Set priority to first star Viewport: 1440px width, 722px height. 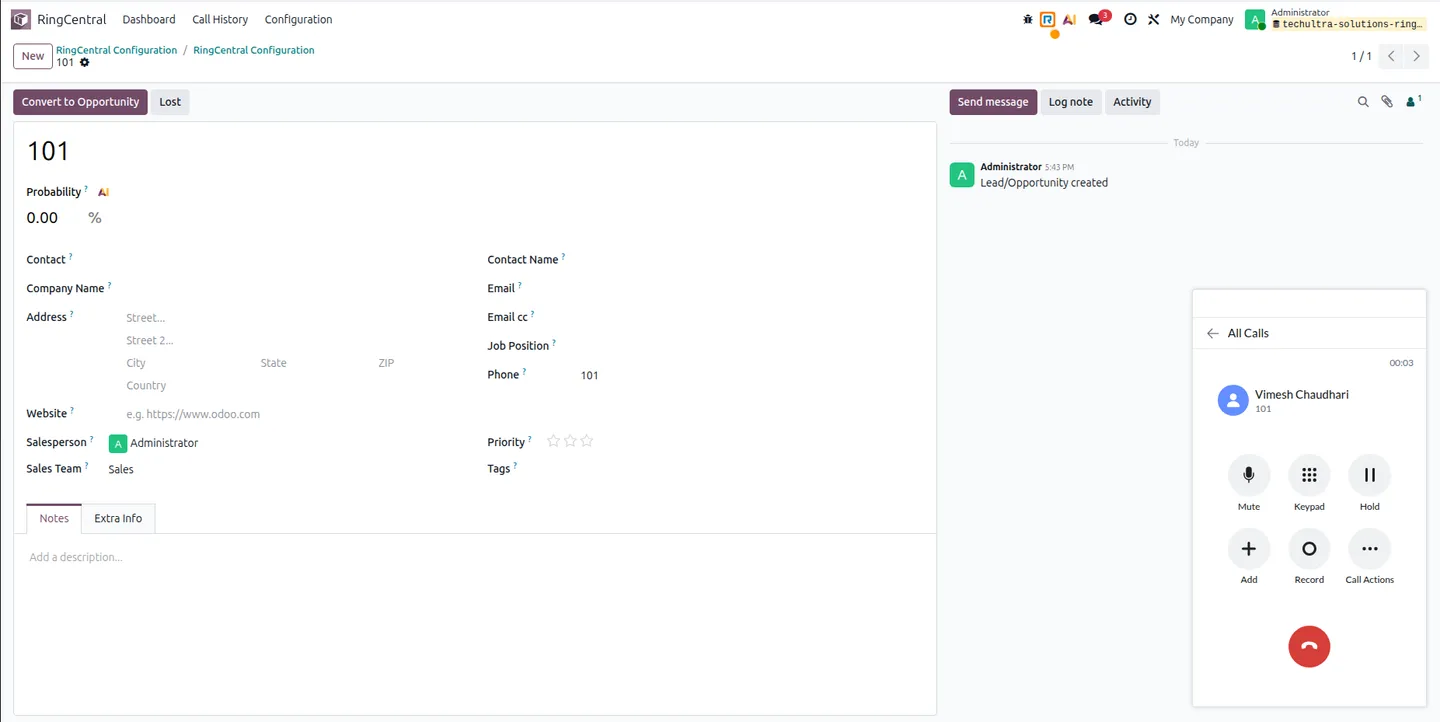(x=553, y=441)
